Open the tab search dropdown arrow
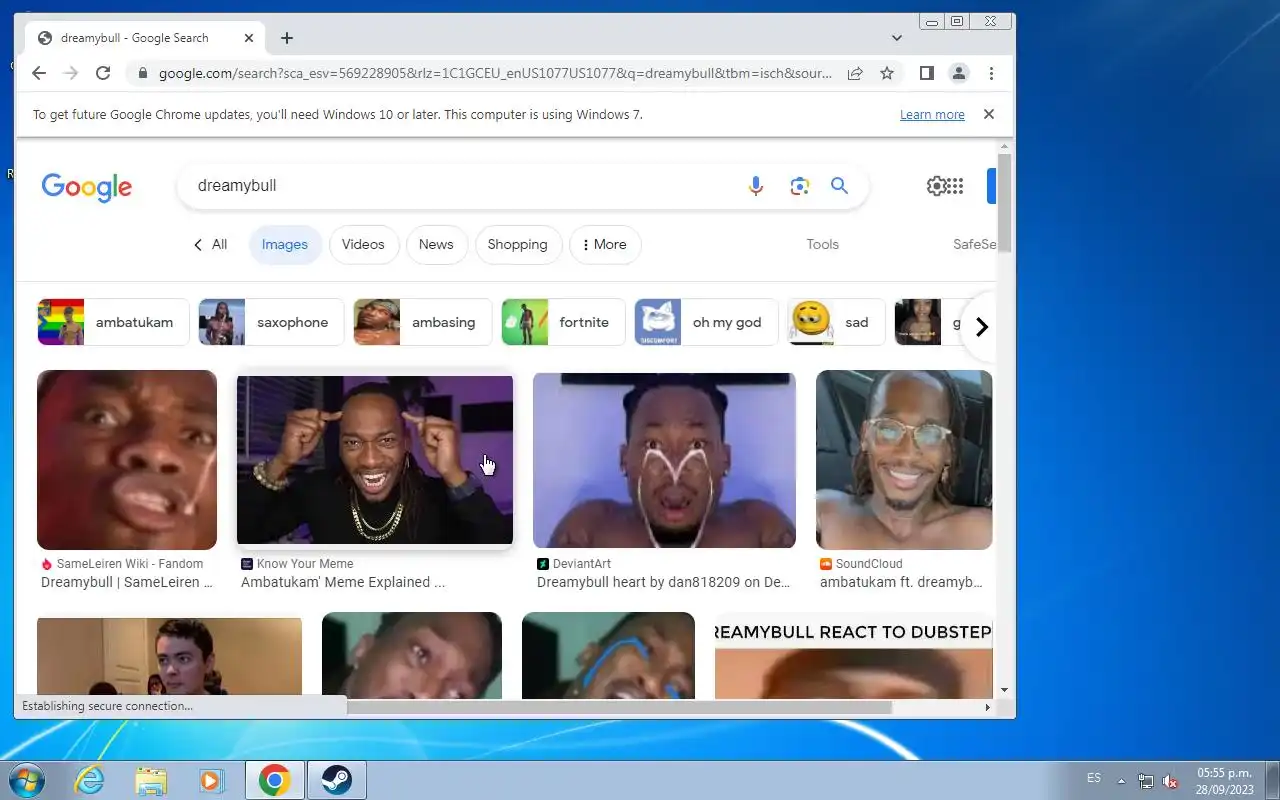This screenshot has width=1280, height=800. pyautogui.click(x=897, y=38)
